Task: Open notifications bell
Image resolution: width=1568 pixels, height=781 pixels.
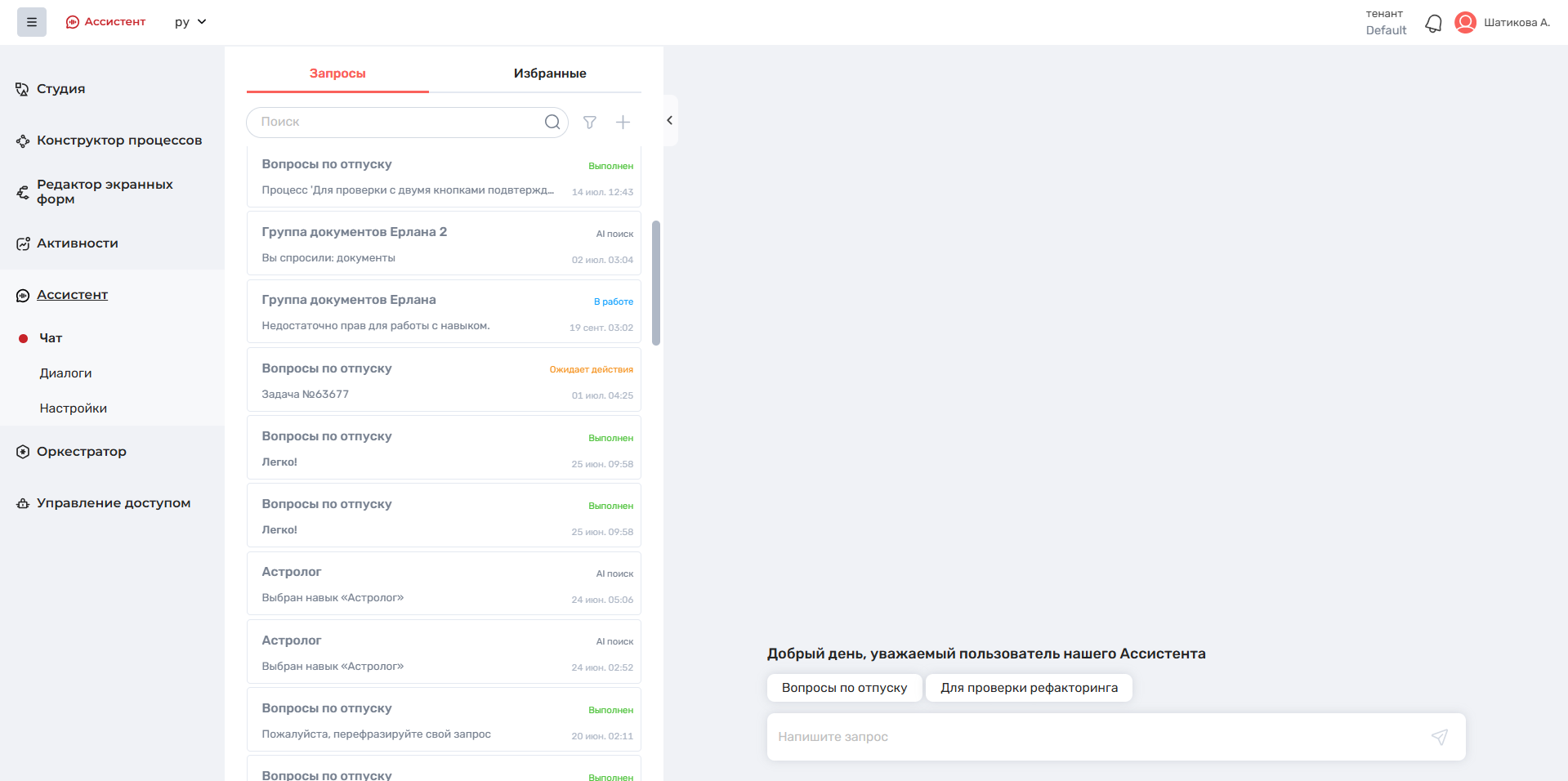Action: tap(1433, 23)
